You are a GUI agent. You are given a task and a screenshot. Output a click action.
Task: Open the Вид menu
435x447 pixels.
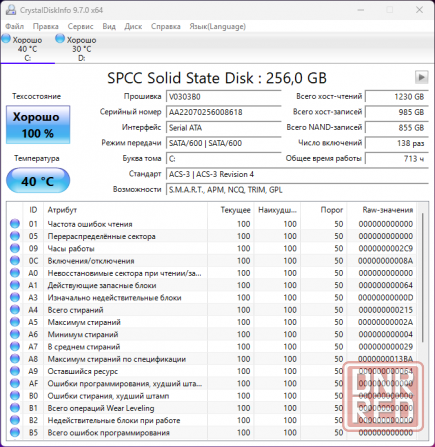[x=109, y=26]
